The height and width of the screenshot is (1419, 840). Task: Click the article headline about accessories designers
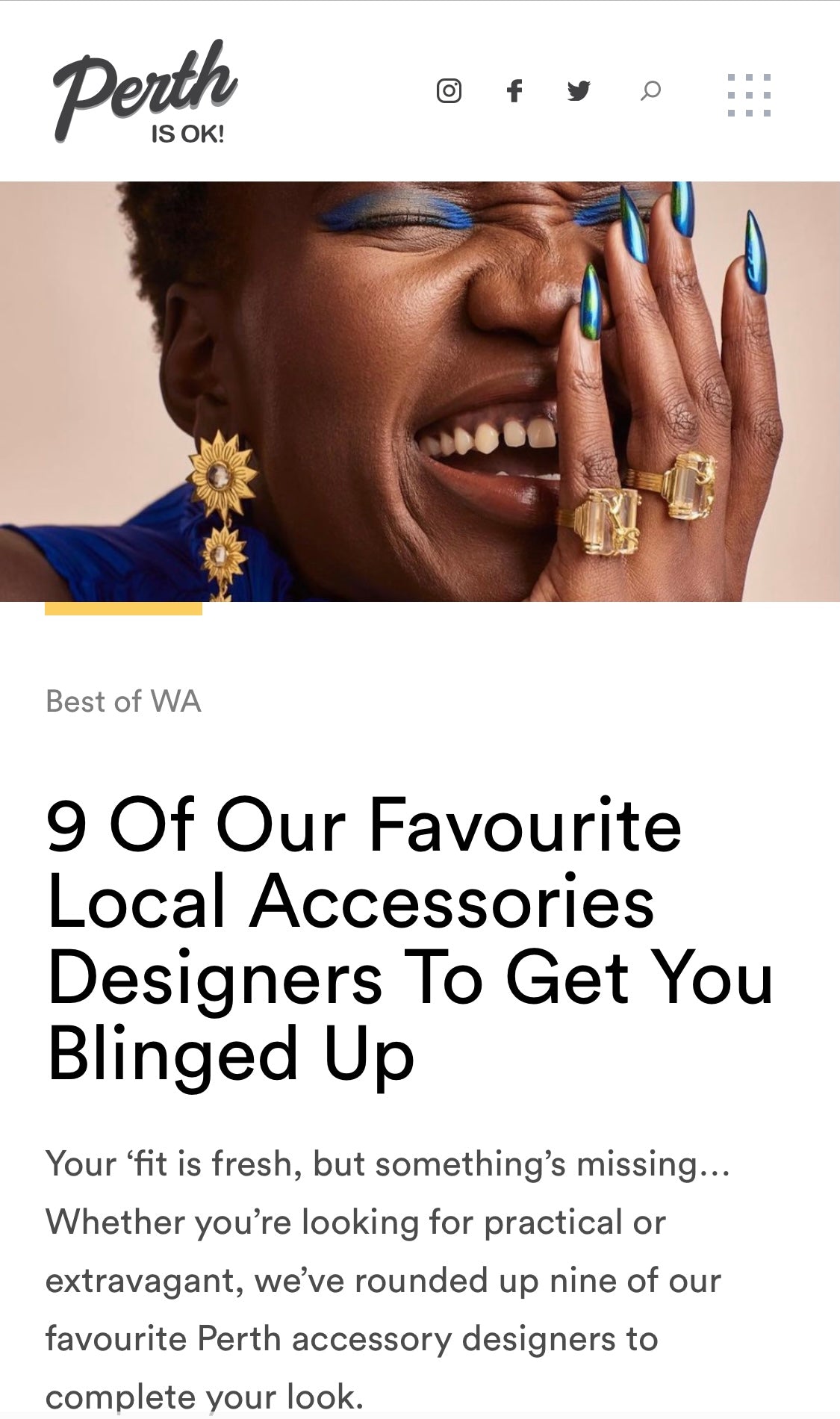409,940
